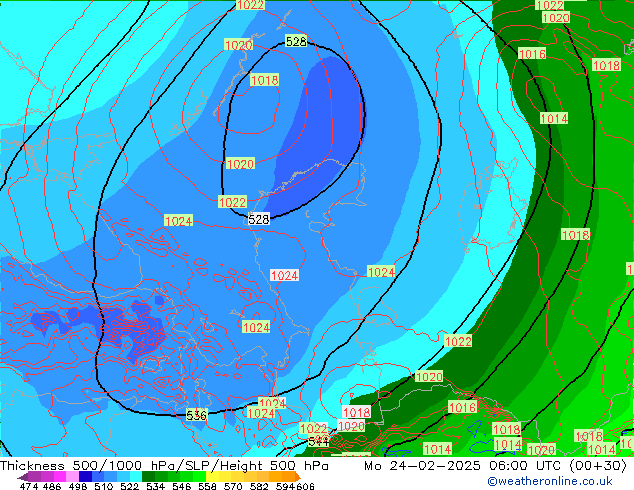
Task: Click the '510' legend value
Action: (x=104, y=486)
